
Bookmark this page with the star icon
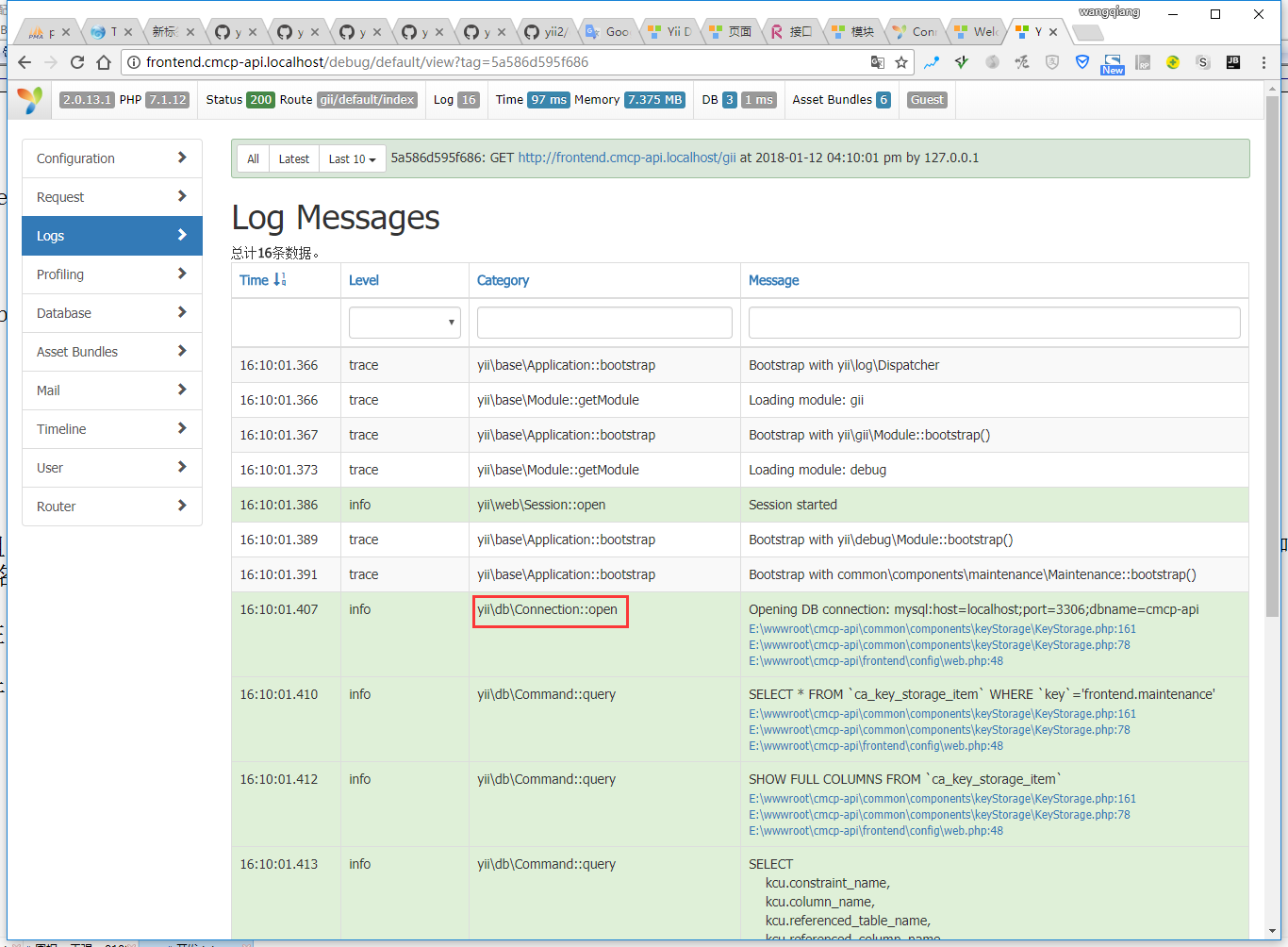pyautogui.click(x=901, y=62)
